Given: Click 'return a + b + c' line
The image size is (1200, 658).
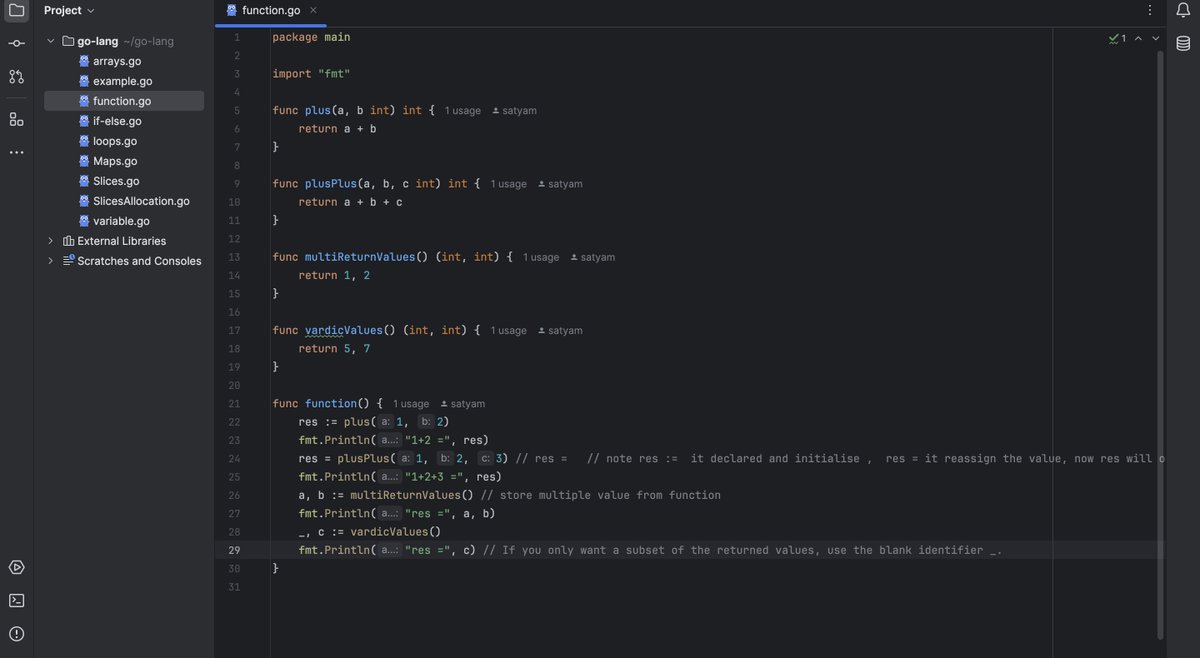Looking at the screenshot, I should click(x=350, y=202).
